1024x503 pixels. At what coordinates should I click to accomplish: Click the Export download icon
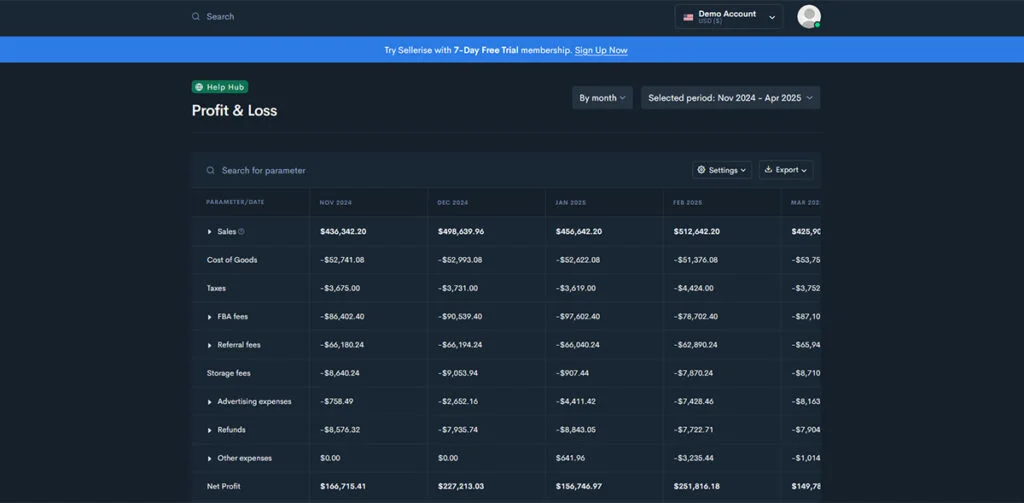click(769, 170)
